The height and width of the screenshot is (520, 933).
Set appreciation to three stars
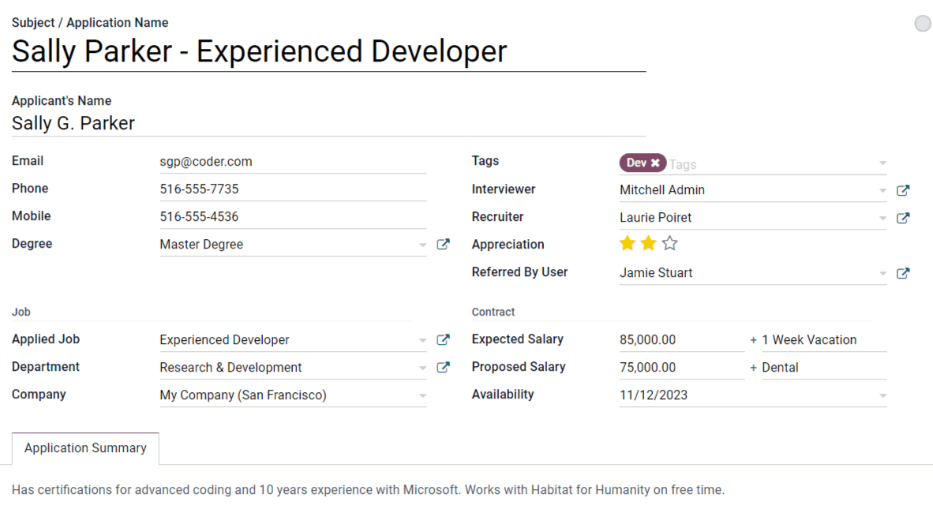click(x=670, y=244)
